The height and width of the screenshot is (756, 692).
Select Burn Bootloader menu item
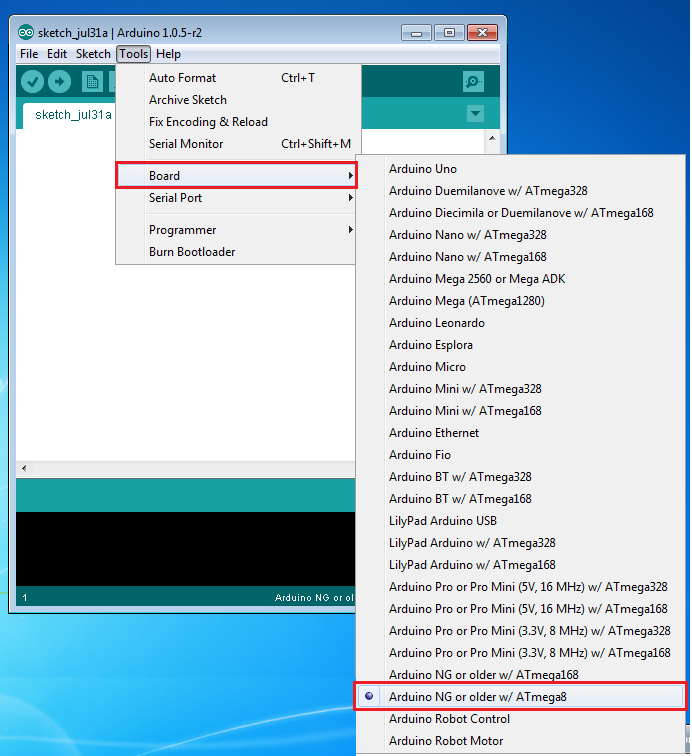236,252
